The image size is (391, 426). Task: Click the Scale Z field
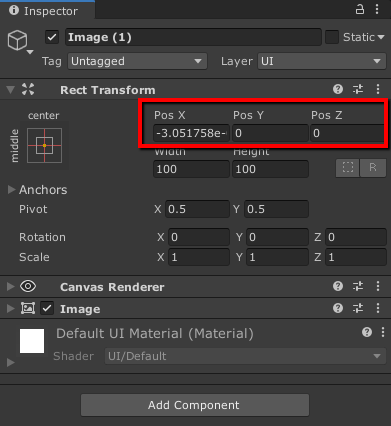(356, 257)
